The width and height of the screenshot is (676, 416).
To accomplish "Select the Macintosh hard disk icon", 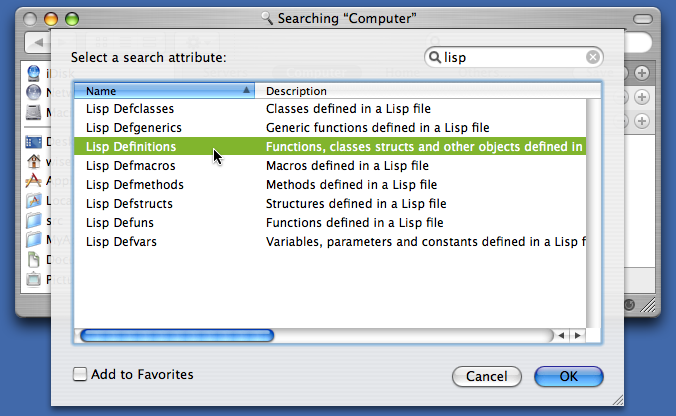I will coord(34,113).
